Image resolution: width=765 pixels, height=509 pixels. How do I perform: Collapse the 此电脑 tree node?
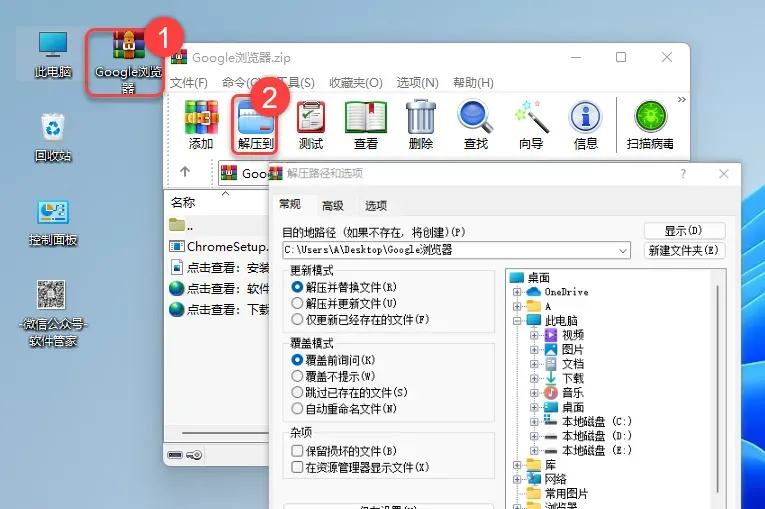[x=517, y=321]
